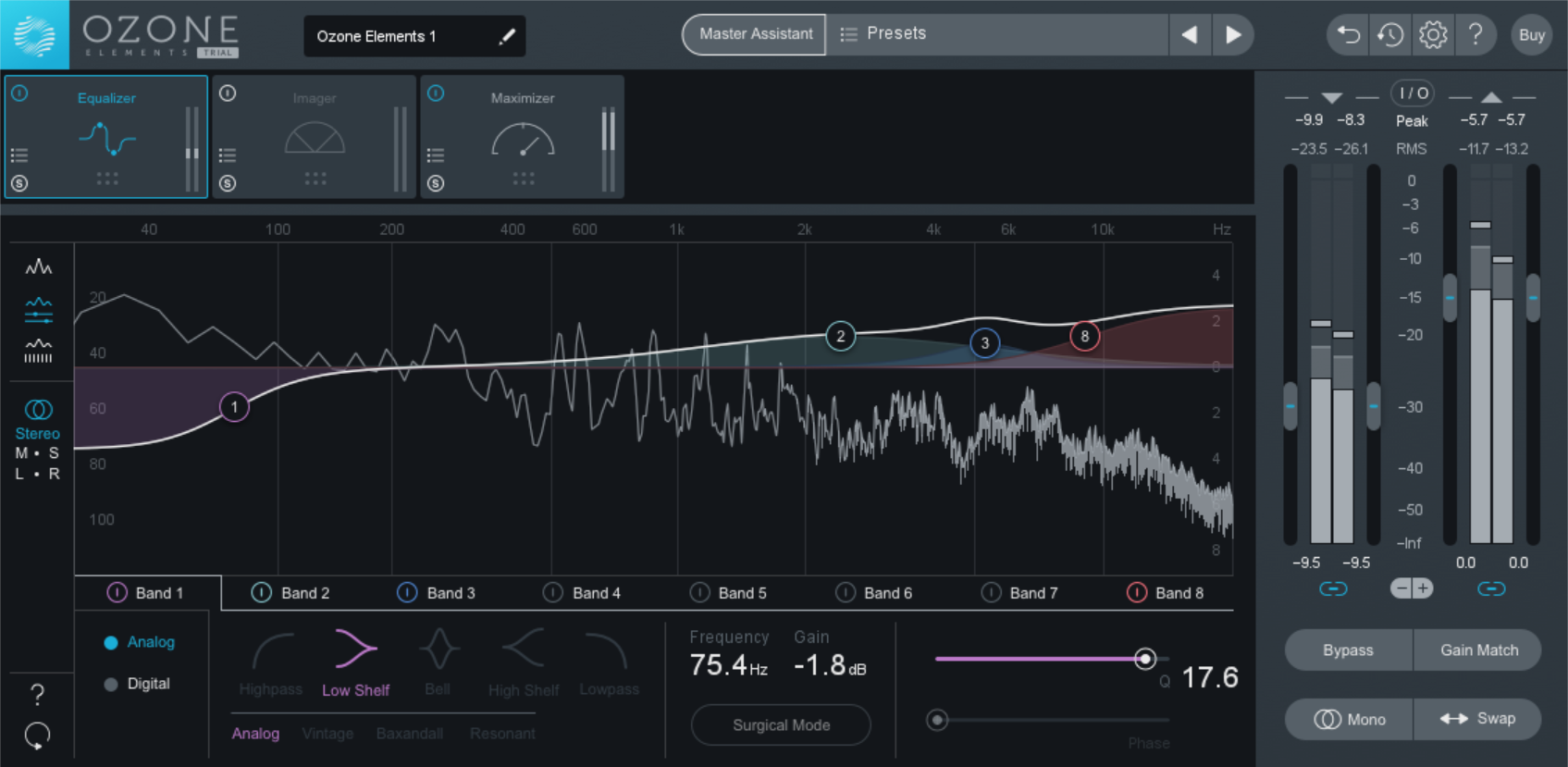Click the pencil icon to rename preset
The width and height of the screenshot is (1568, 767).
point(507,36)
